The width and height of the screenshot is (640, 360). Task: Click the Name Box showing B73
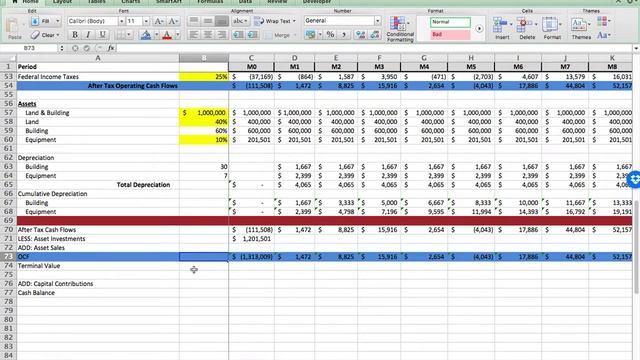pos(29,48)
